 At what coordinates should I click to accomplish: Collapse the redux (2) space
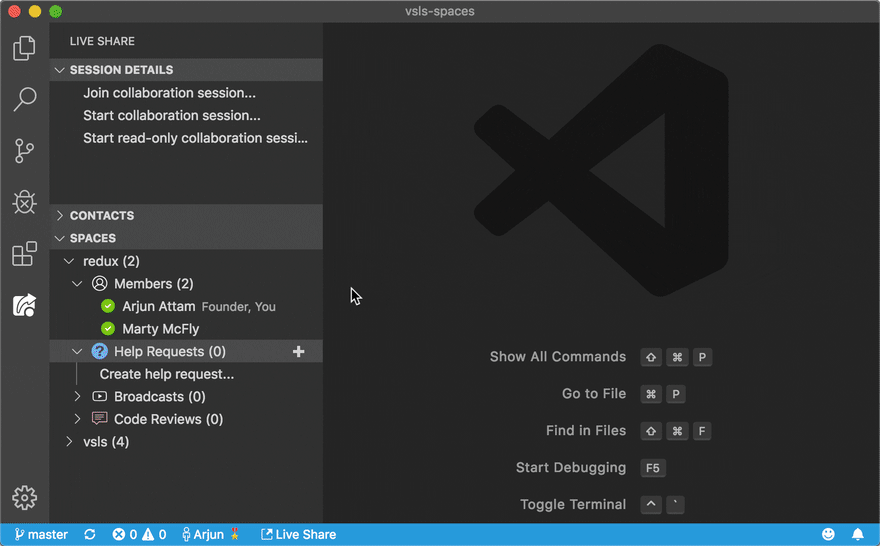tap(68, 261)
